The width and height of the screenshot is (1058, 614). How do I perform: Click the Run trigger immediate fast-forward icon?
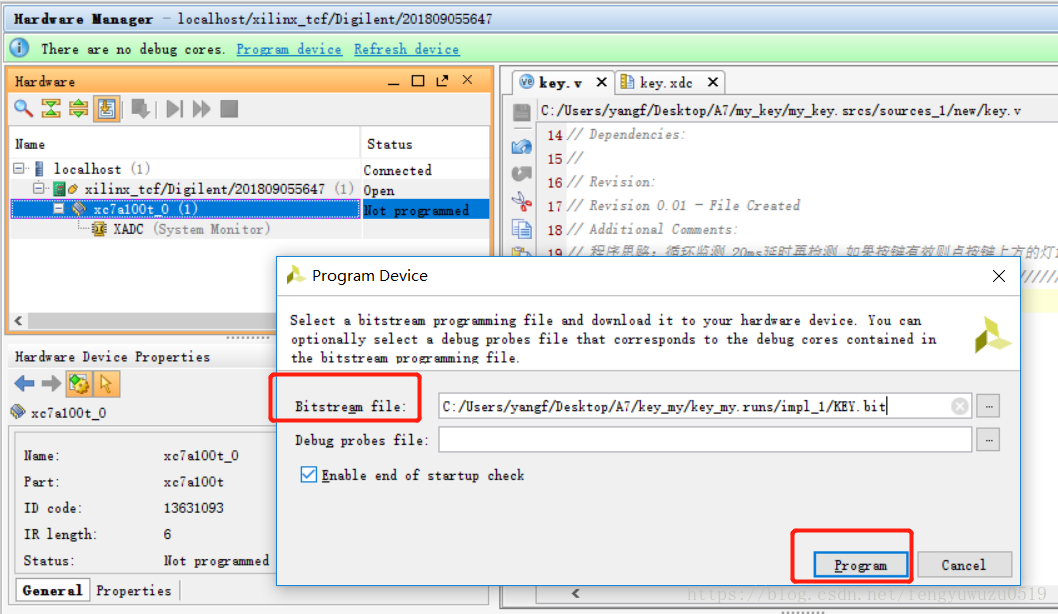(x=201, y=109)
